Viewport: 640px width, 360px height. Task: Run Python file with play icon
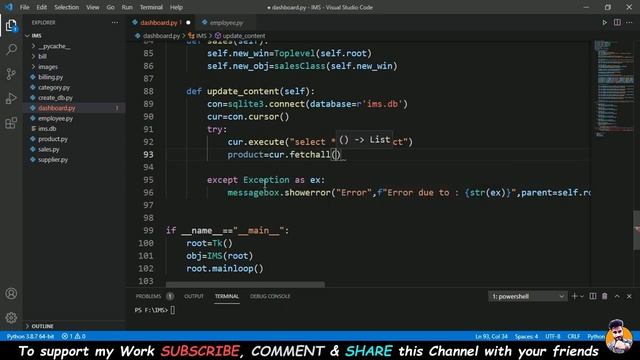(604, 22)
